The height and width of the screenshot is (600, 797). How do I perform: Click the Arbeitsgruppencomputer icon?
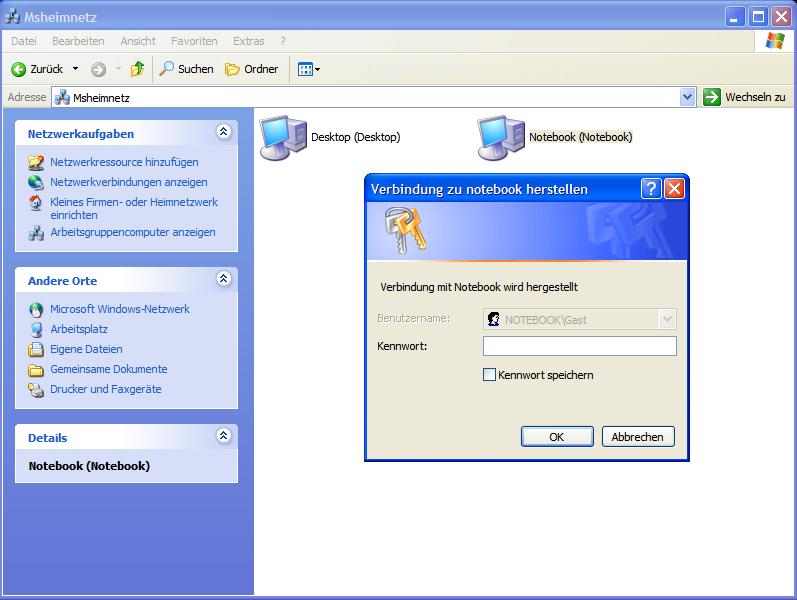pos(36,233)
